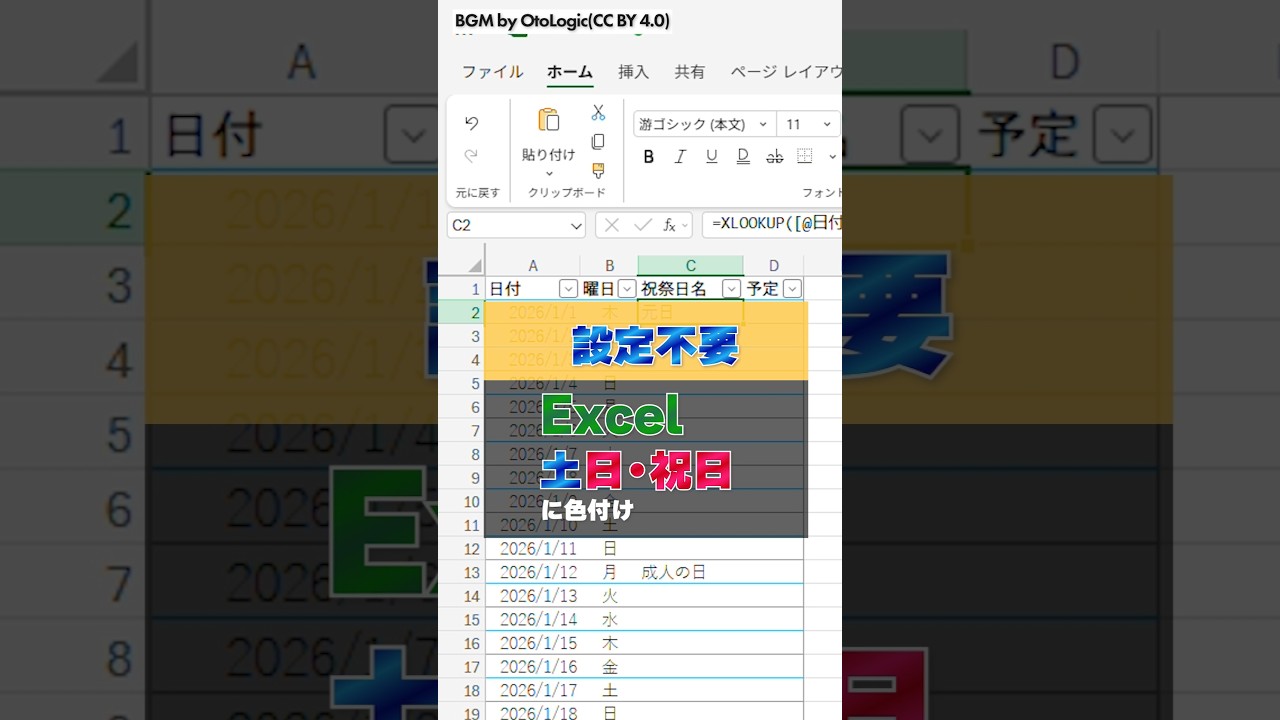Expand the Paste options arrow
Image resolution: width=1280 pixels, height=720 pixels.
(x=549, y=174)
